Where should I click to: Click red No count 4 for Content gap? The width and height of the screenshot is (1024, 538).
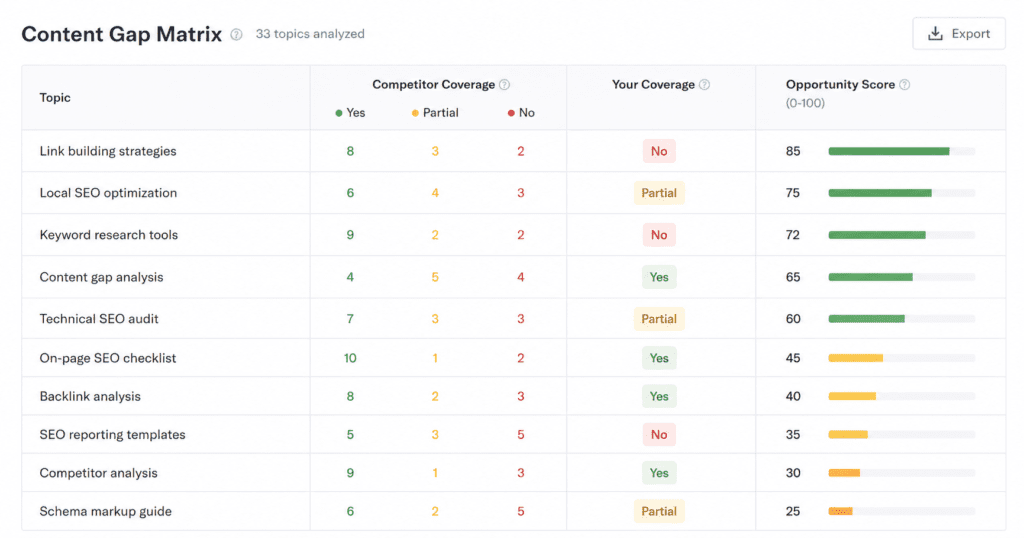tap(520, 277)
